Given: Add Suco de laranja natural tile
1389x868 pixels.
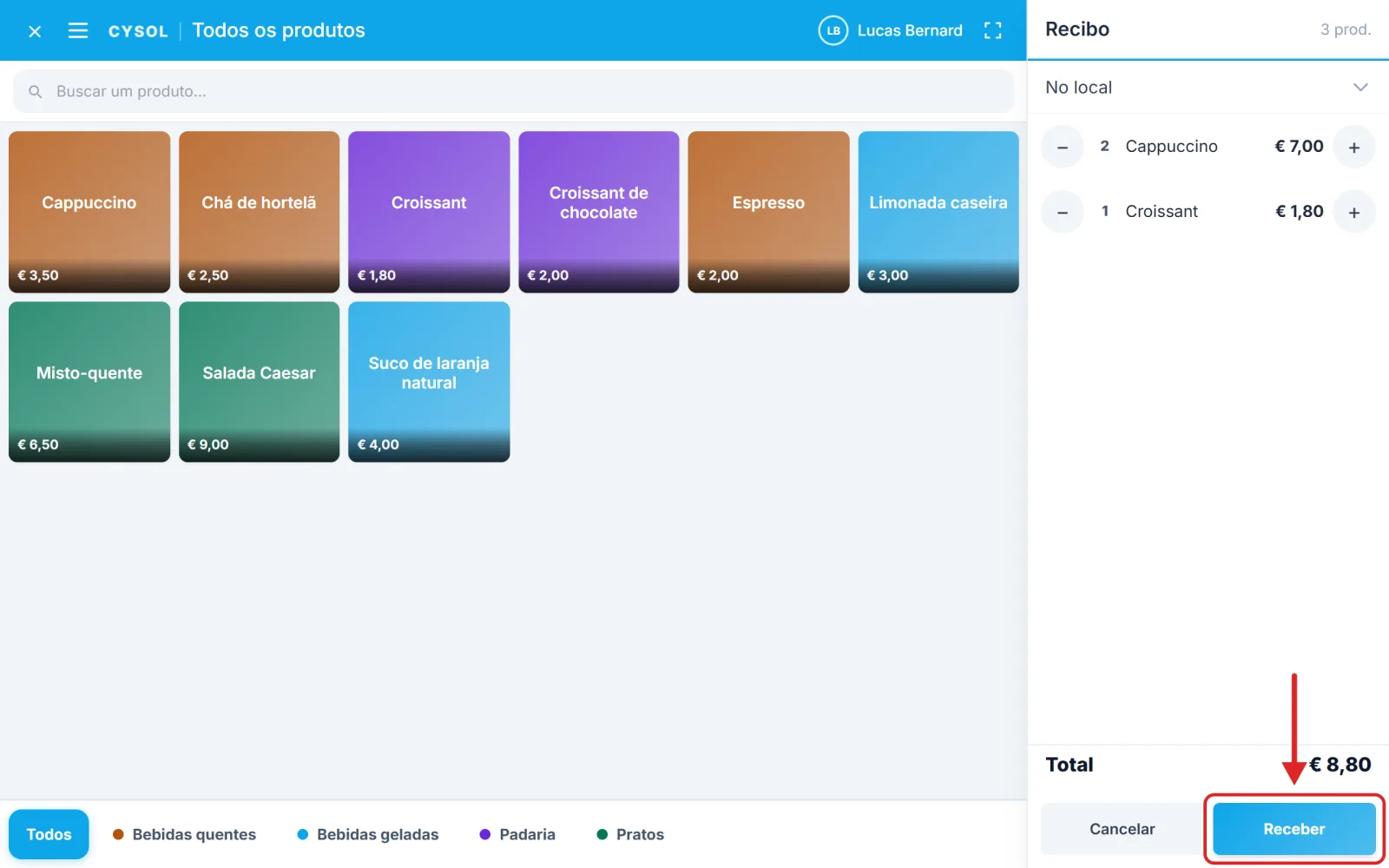Looking at the screenshot, I should point(429,382).
